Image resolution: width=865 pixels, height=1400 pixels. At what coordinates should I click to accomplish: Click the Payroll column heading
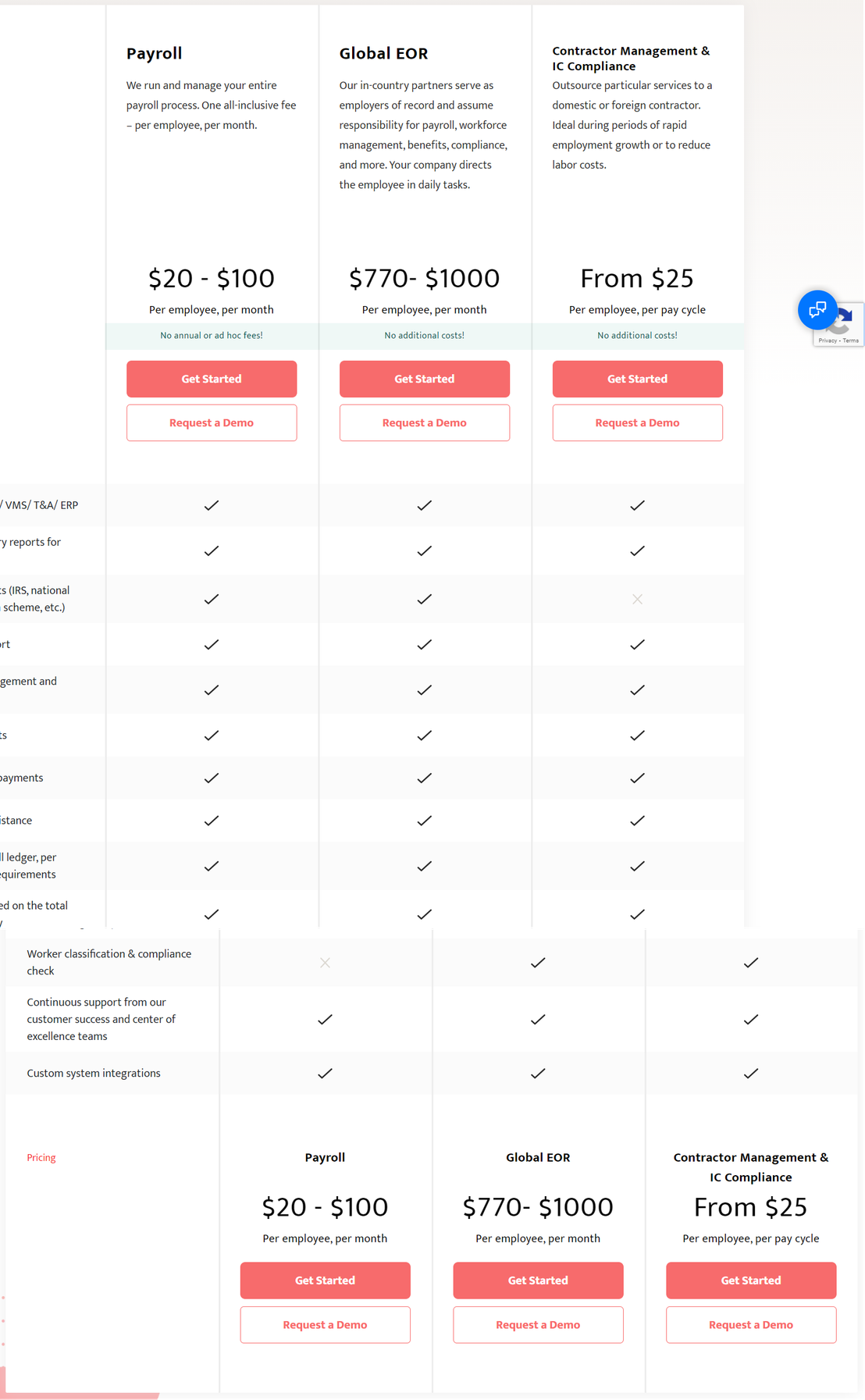[x=154, y=53]
